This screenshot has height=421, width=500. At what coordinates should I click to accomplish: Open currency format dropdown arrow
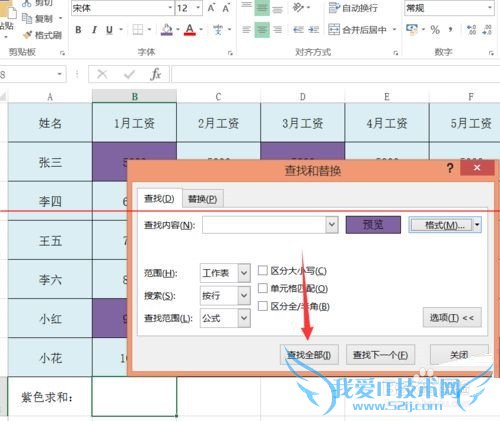(423, 30)
